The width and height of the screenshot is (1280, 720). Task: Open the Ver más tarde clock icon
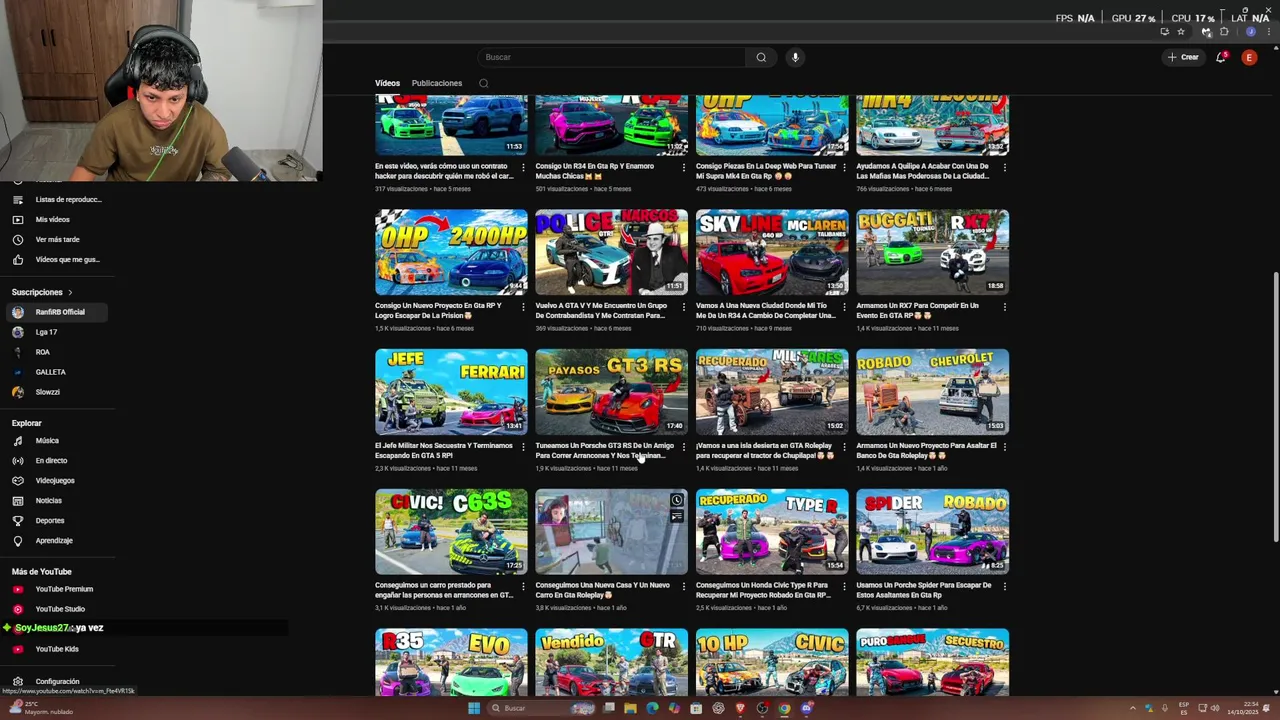[17, 240]
